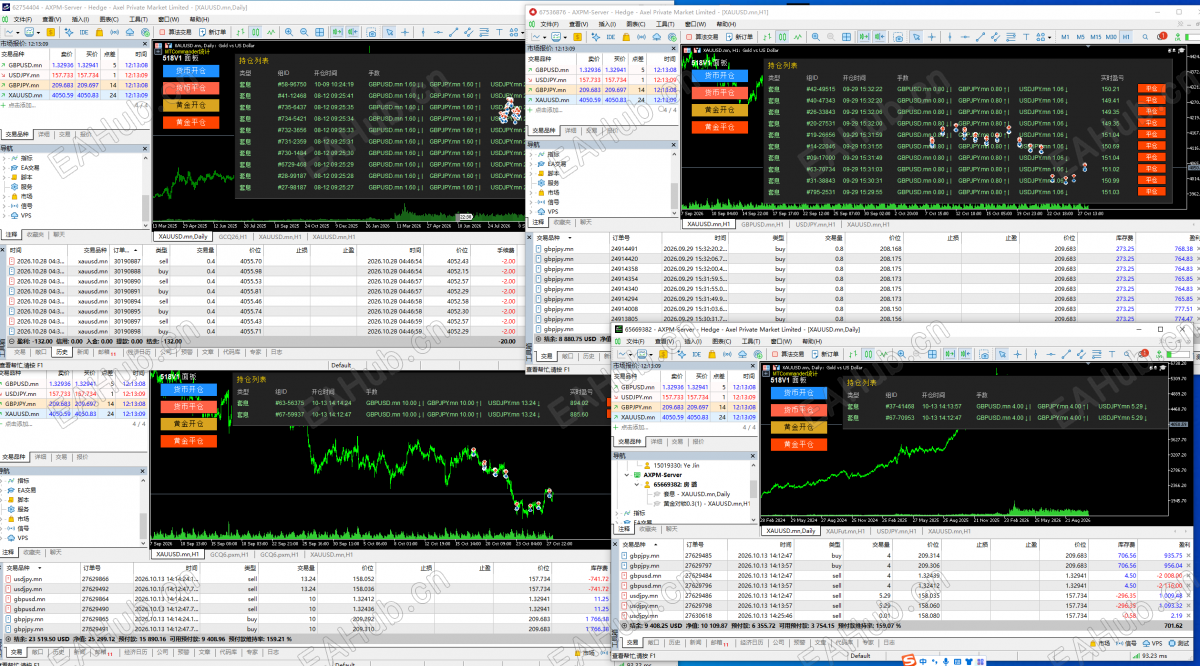The width and height of the screenshot is (1200, 666).
Task: Click the search magnifier in the 67536876 window toolbar
Action: (x=1144, y=36)
